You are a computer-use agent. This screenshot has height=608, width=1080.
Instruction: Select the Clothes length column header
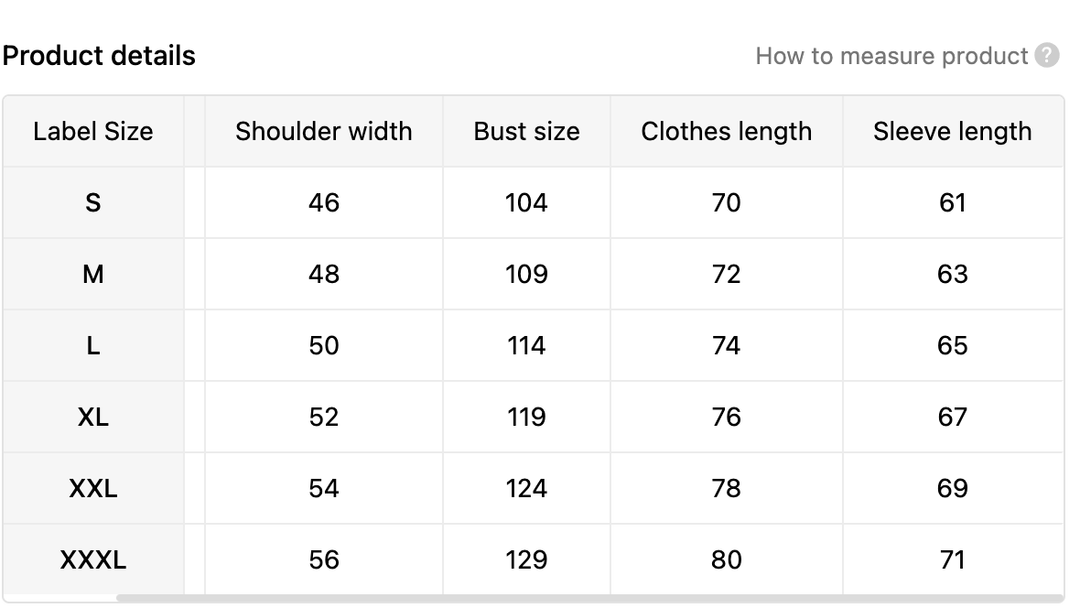point(726,131)
